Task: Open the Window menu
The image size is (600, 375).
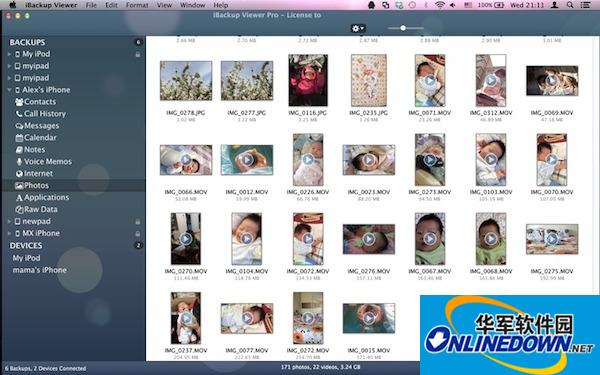Action: (x=192, y=5)
